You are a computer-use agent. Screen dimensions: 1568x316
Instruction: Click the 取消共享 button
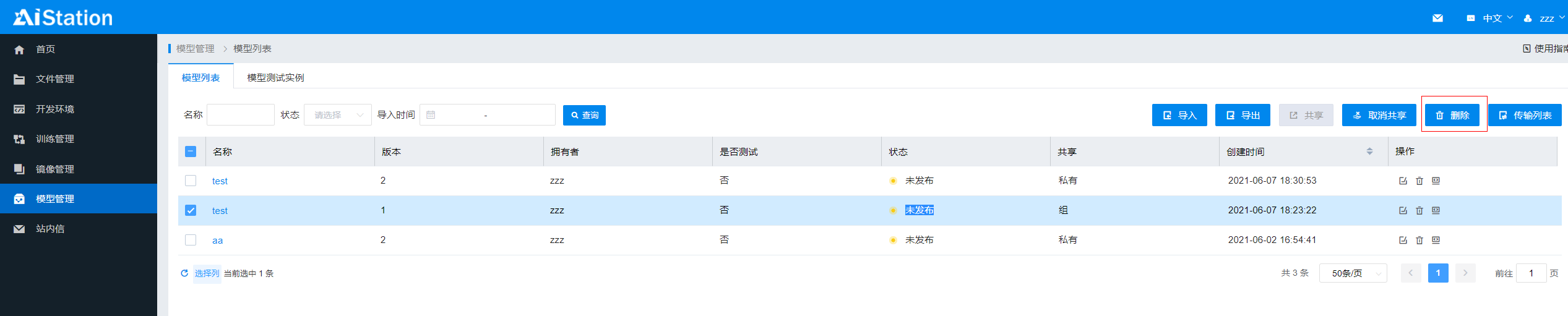tap(1379, 115)
